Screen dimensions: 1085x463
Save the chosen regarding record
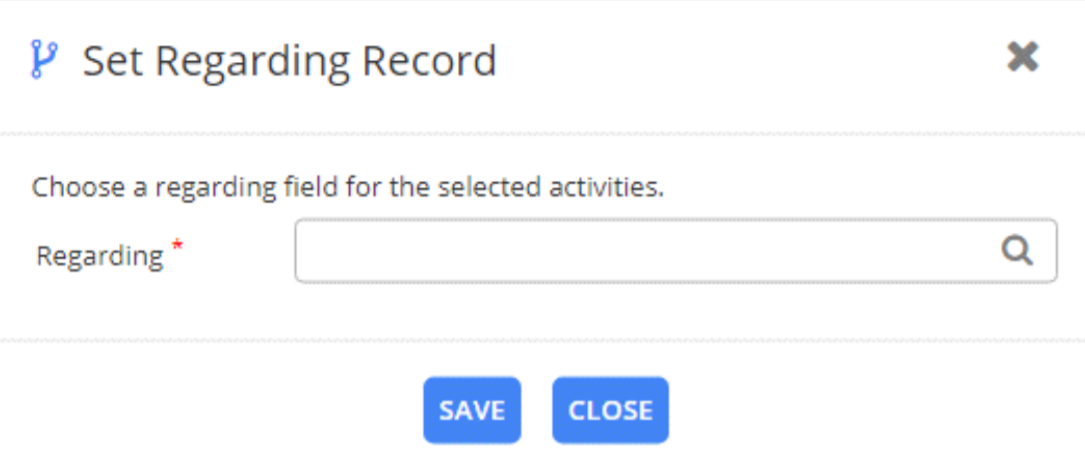472,410
